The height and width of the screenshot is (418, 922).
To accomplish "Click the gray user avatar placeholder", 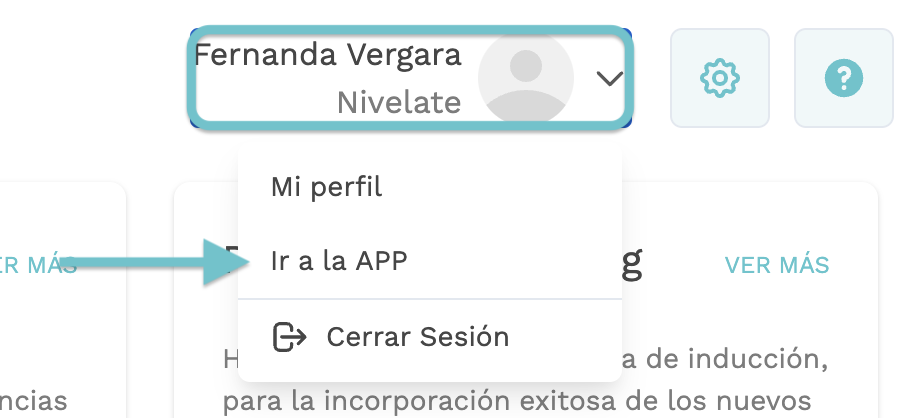I will [x=526, y=77].
